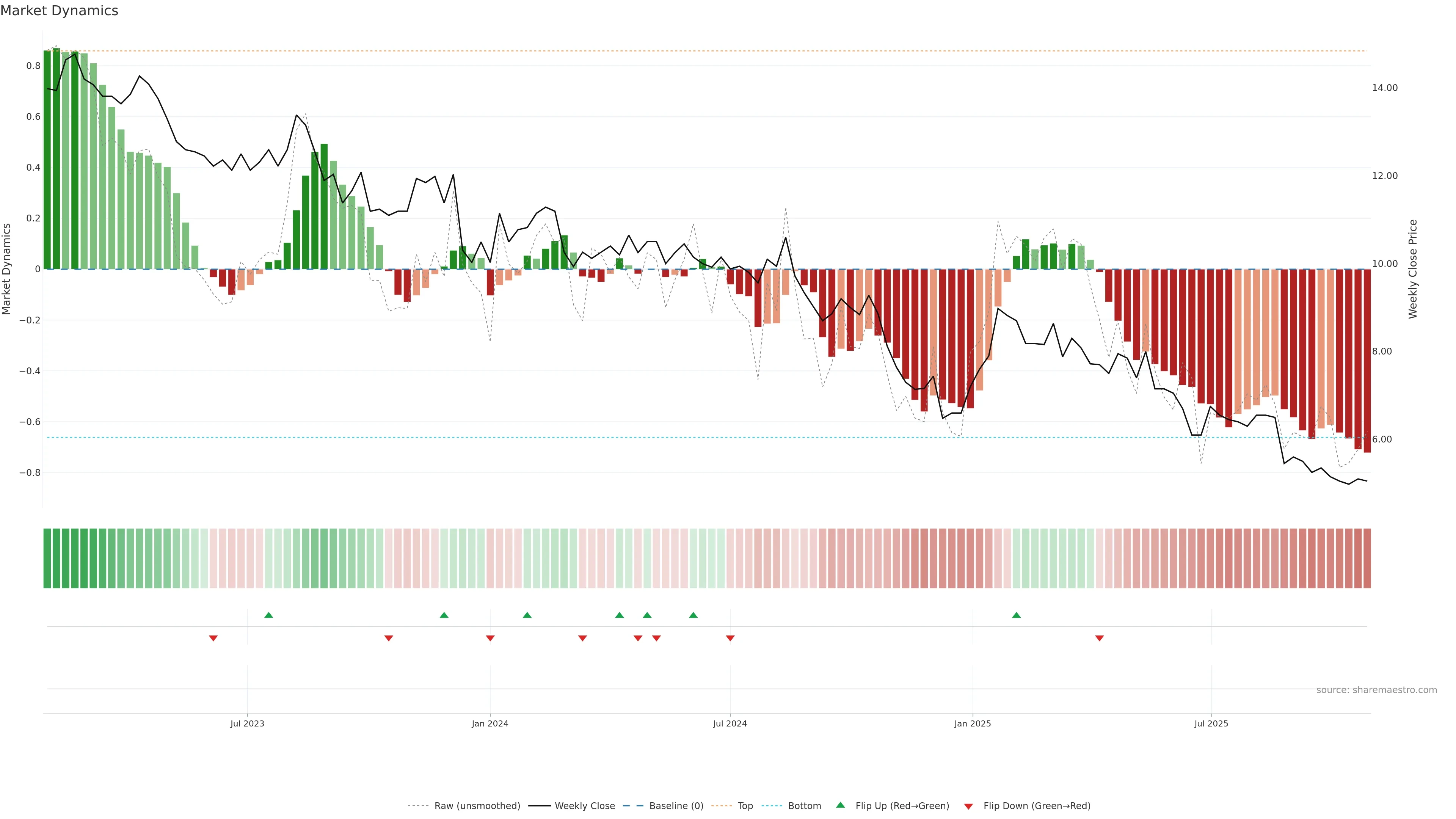The height and width of the screenshot is (819, 1456).
Task: Click the source: sharemaestro.com text
Action: click(x=1376, y=690)
